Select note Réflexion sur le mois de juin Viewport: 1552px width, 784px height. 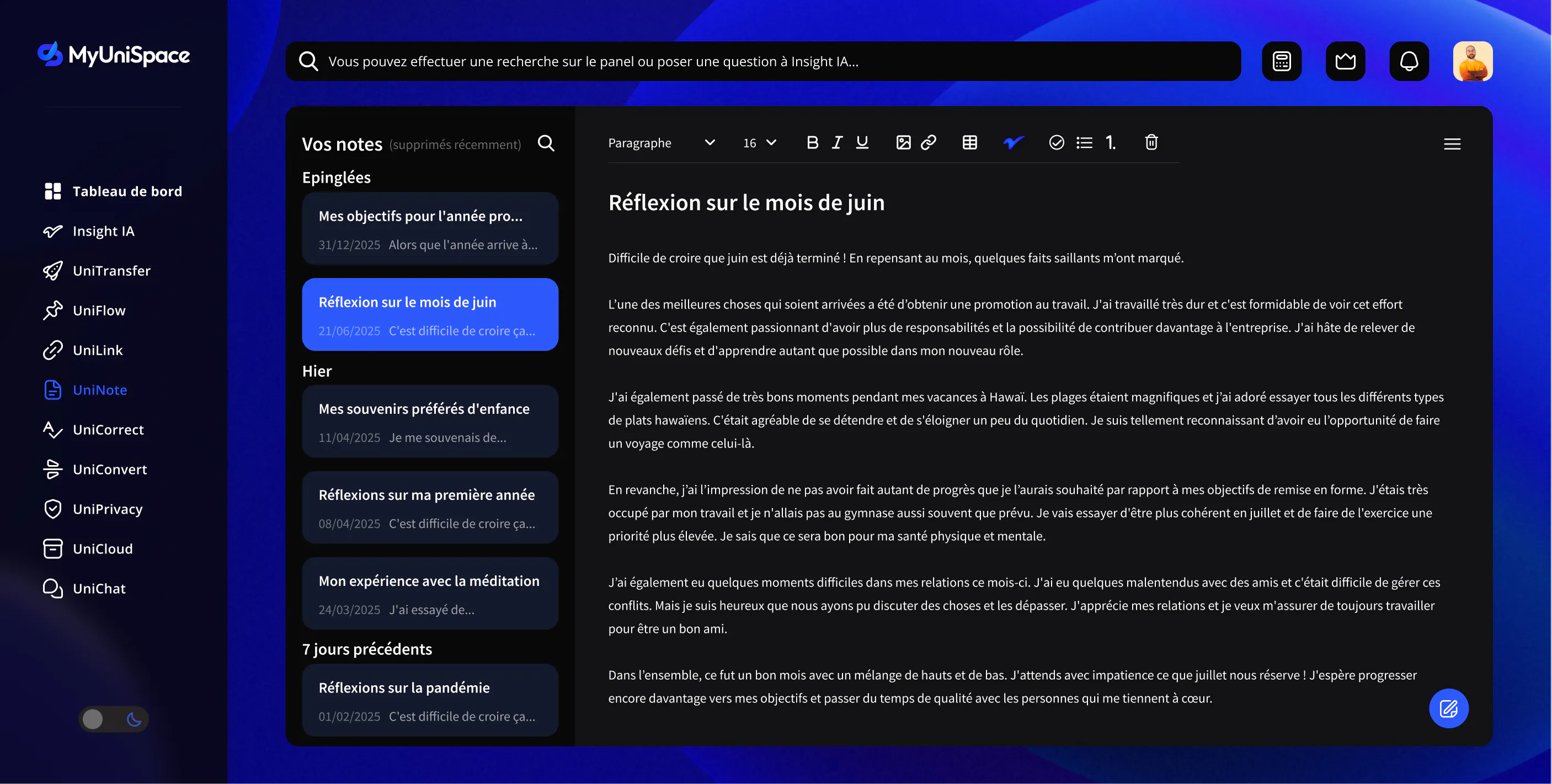click(430, 314)
